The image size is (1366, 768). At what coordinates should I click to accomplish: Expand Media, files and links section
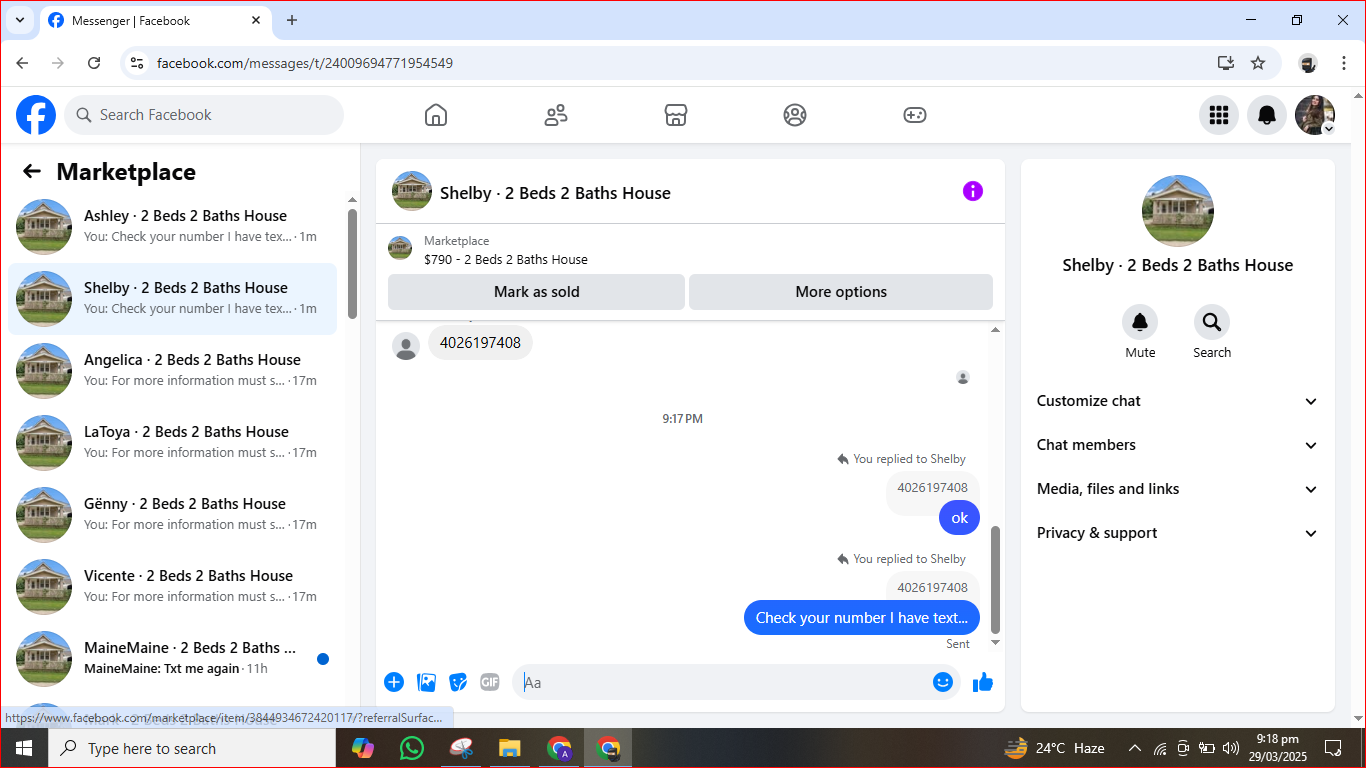coord(1178,489)
